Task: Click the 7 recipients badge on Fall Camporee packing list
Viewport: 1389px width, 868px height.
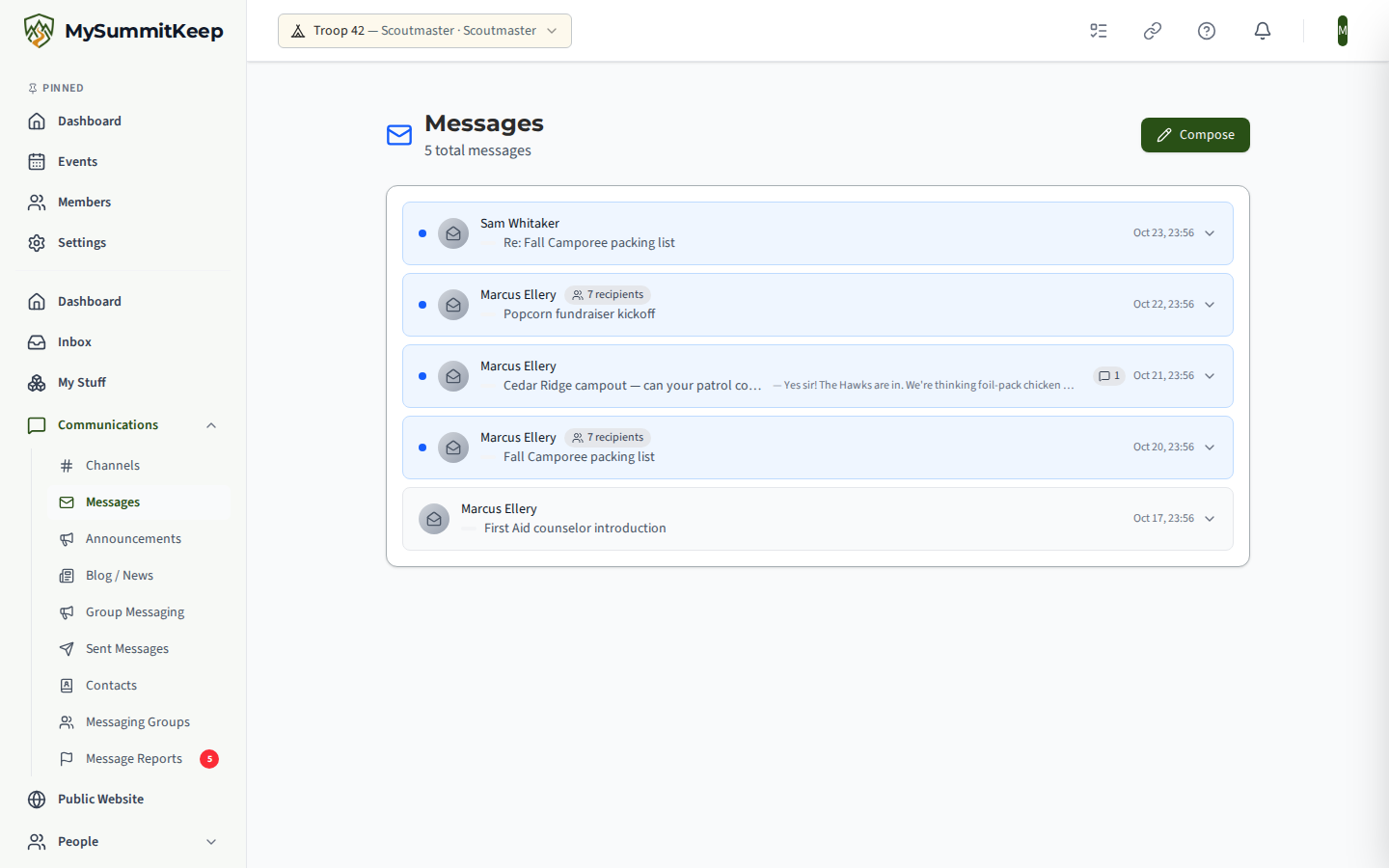Action: [608, 438]
